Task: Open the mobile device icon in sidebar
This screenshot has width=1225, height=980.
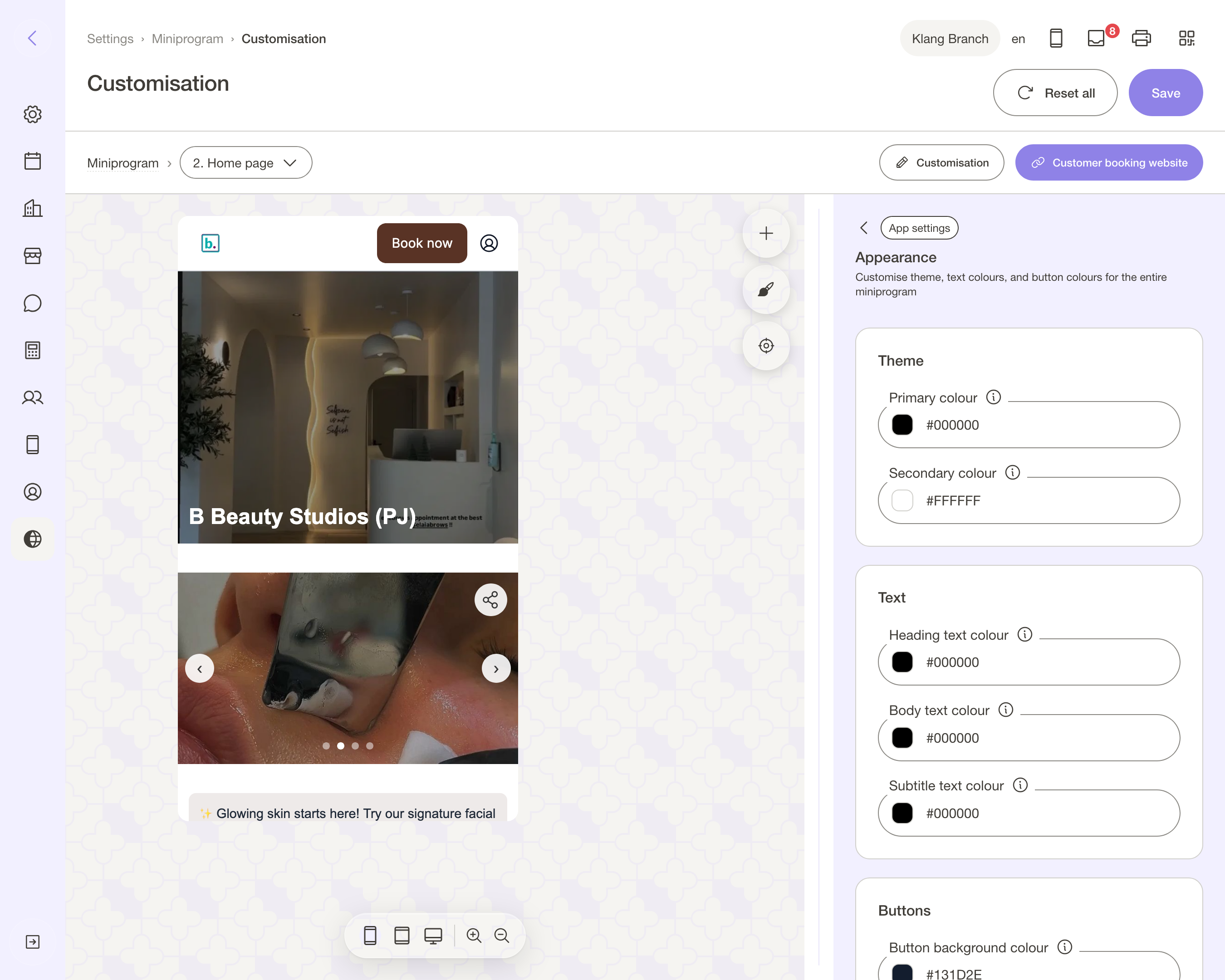Action: 32,444
